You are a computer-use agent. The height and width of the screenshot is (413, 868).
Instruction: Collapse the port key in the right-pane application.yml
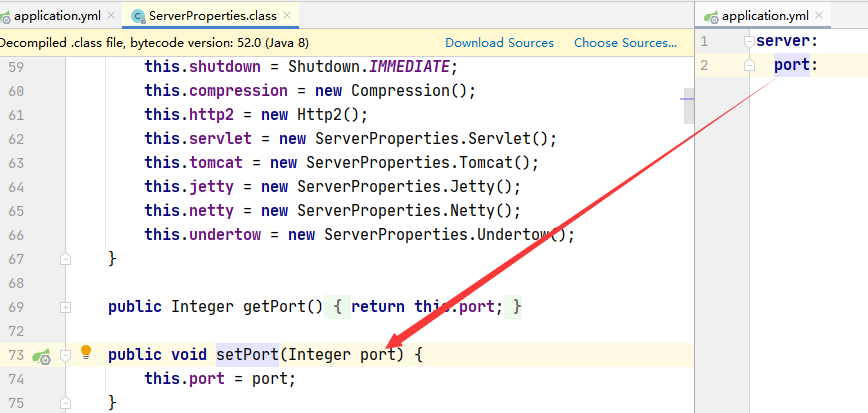(x=749, y=66)
